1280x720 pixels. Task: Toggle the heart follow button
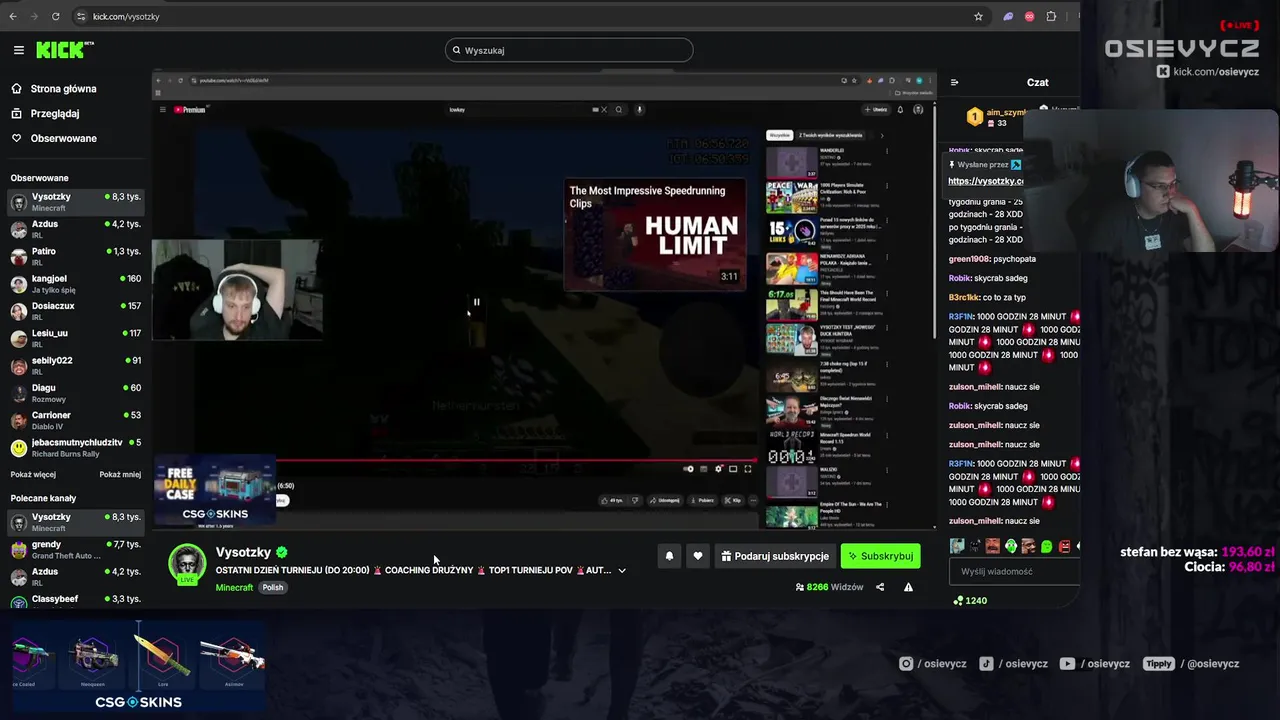pyautogui.click(x=698, y=556)
